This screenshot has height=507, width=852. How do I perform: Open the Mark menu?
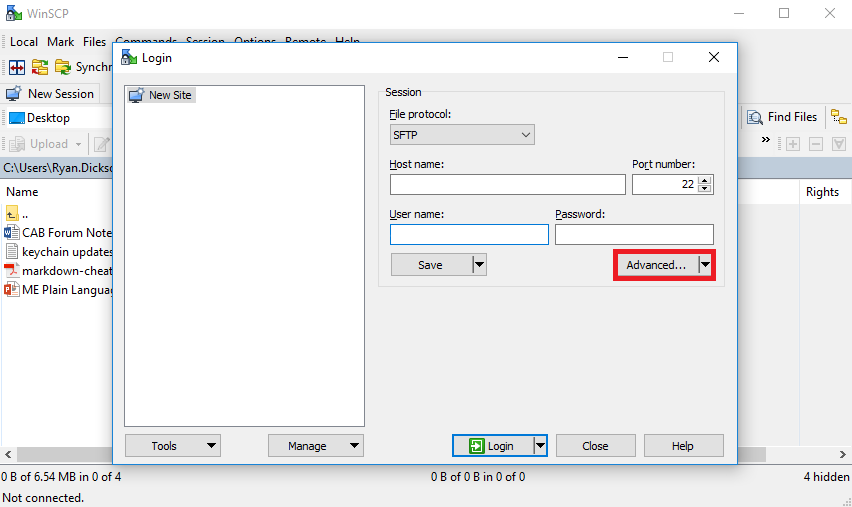pyautogui.click(x=60, y=42)
